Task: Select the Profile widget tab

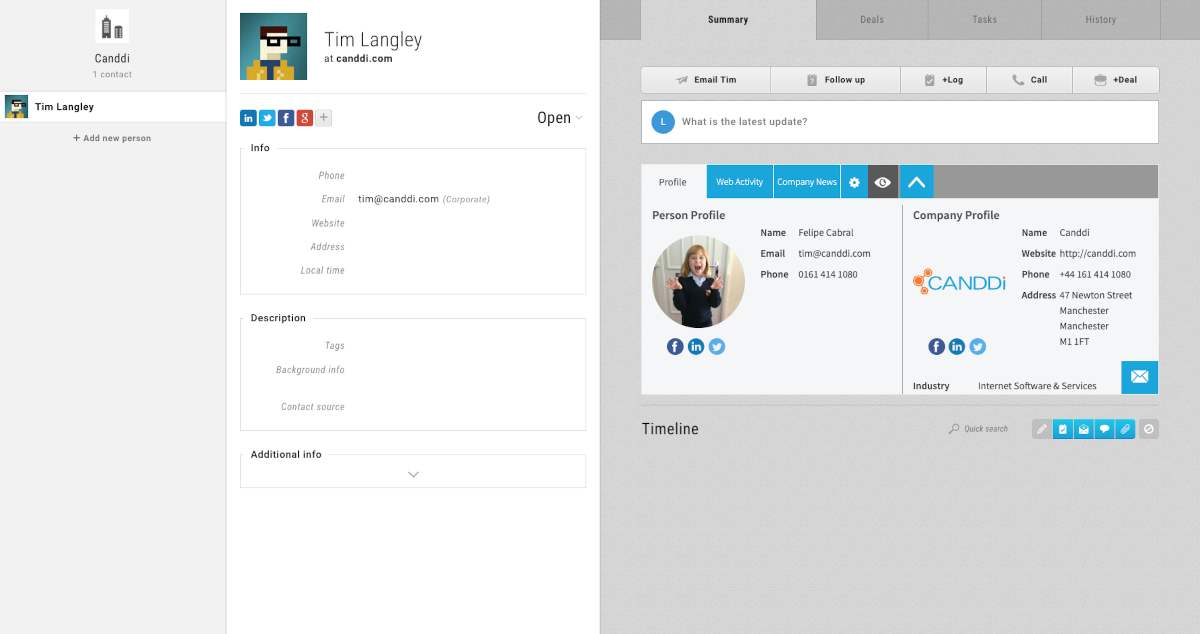Action: click(x=673, y=182)
